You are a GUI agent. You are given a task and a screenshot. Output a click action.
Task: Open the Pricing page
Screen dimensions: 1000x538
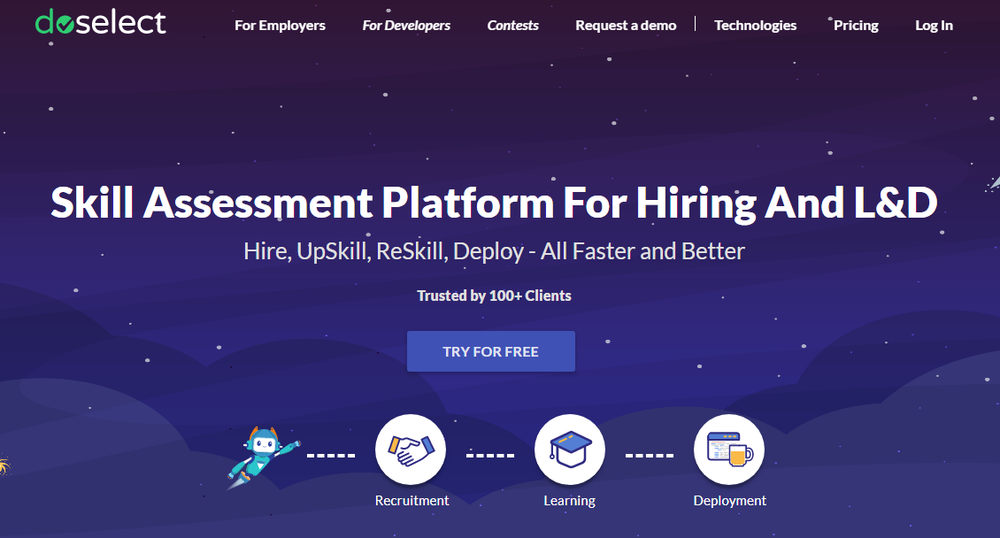click(x=856, y=25)
